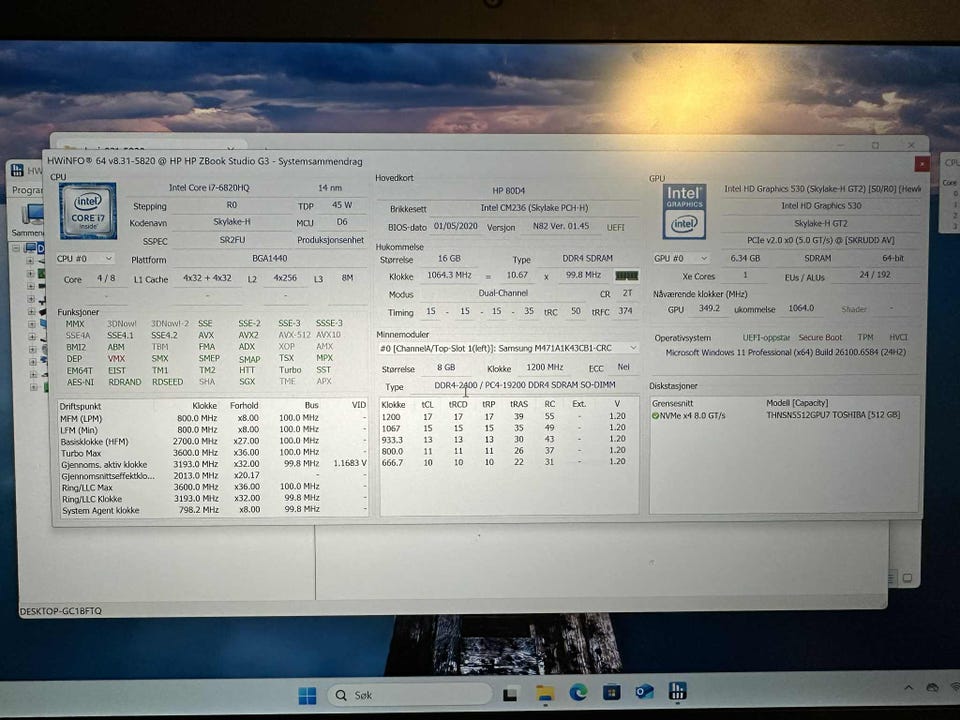Click the GPU clock value 349.2
This screenshot has height=720, width=960.
709,309
